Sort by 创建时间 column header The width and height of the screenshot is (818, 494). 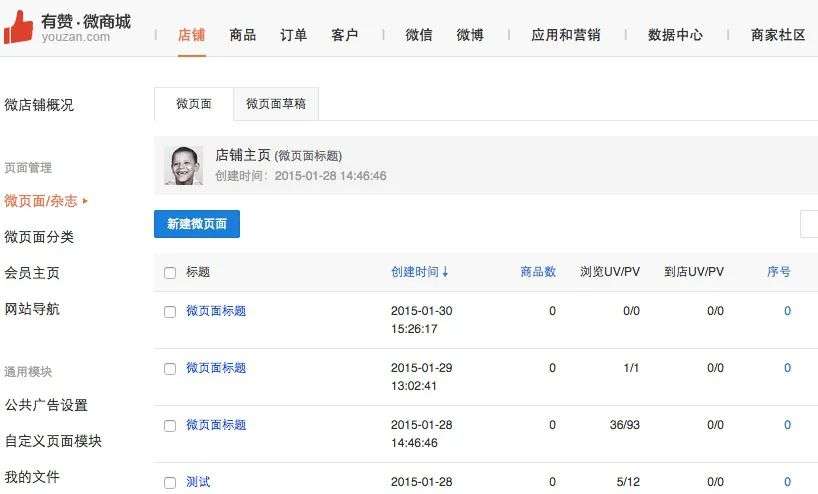click(419, 272)
